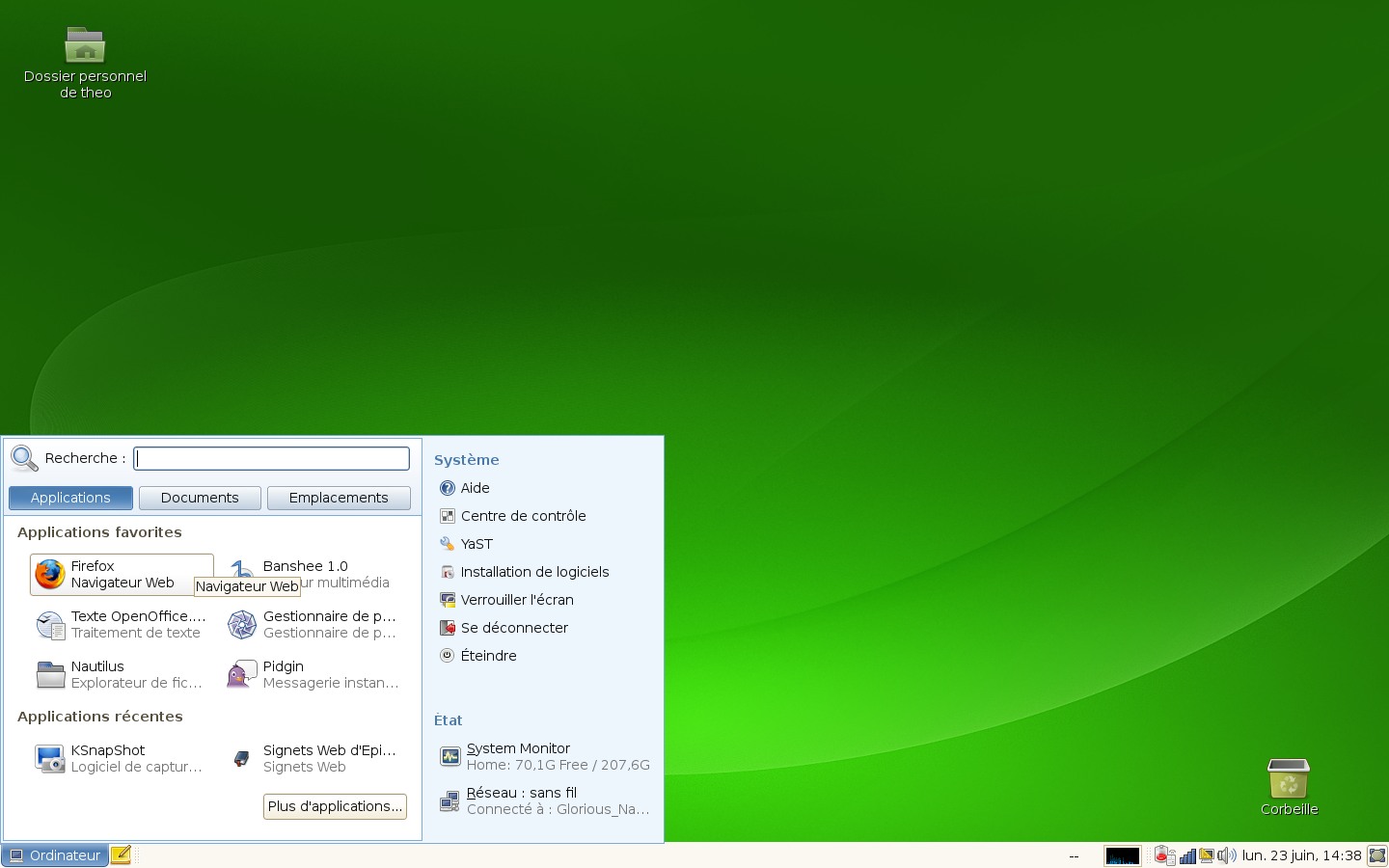Open System Monitor status entry
This screenshot has height=868, width=1389.
(545, 756)
